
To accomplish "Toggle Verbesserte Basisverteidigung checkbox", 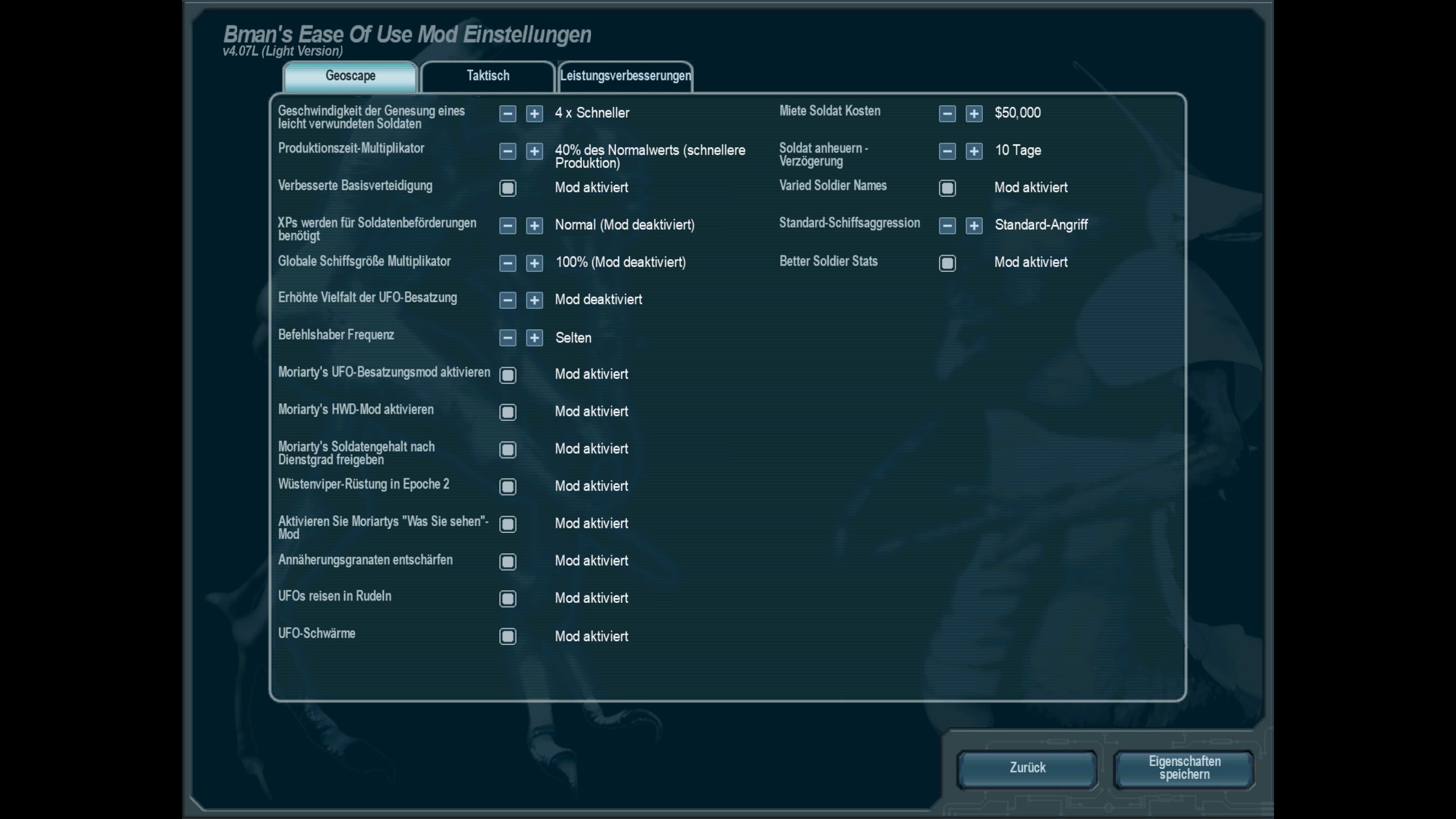I will (507, 188).
